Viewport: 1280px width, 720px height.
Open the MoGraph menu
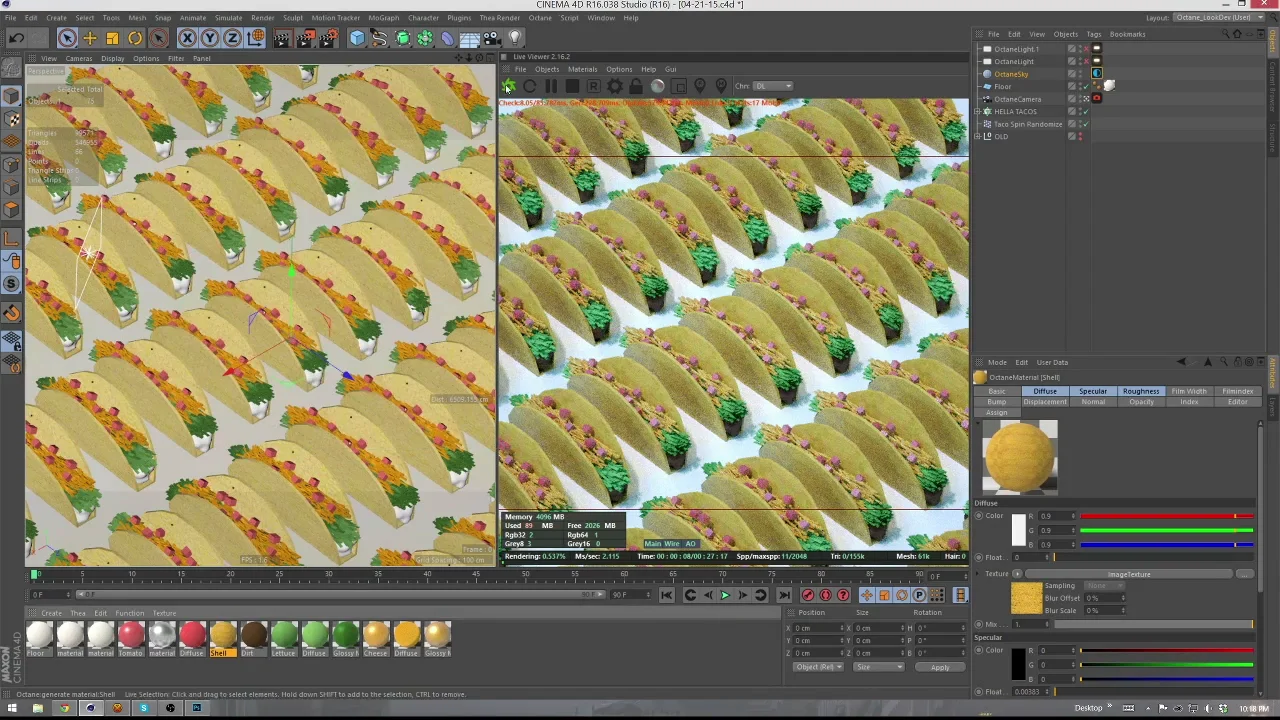coord(383,18)
